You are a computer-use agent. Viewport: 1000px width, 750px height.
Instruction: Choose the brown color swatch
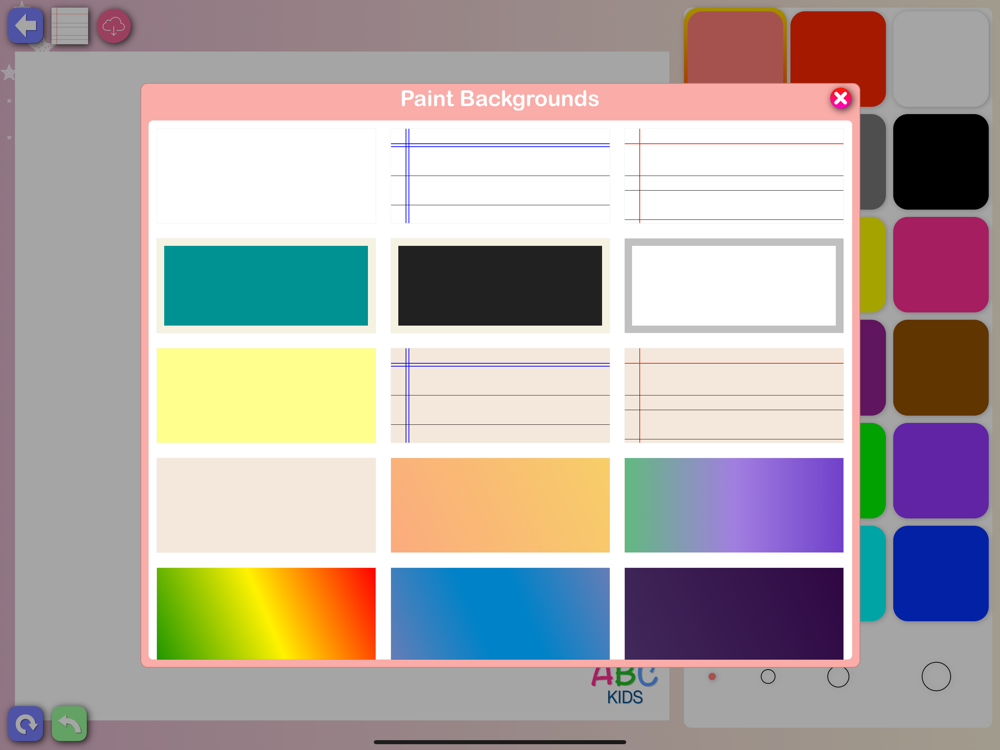coord(941,367)
